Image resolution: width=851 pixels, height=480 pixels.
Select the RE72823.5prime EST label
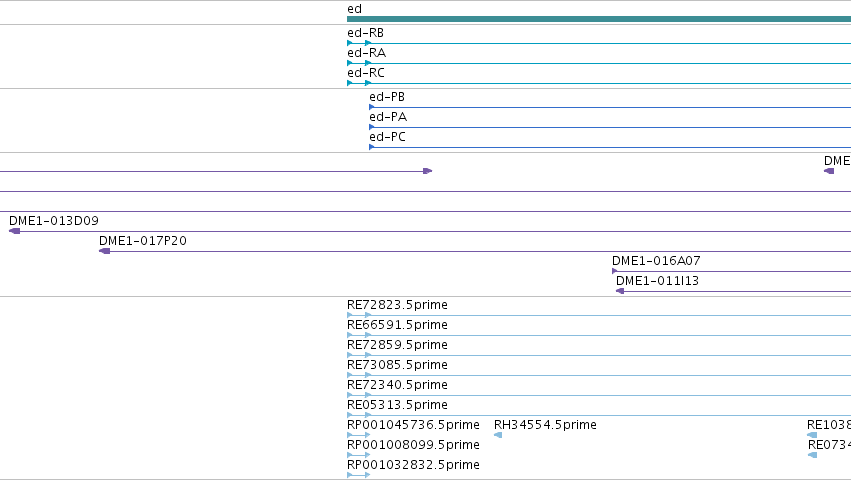pyautogui.click(x=397, y=305)
